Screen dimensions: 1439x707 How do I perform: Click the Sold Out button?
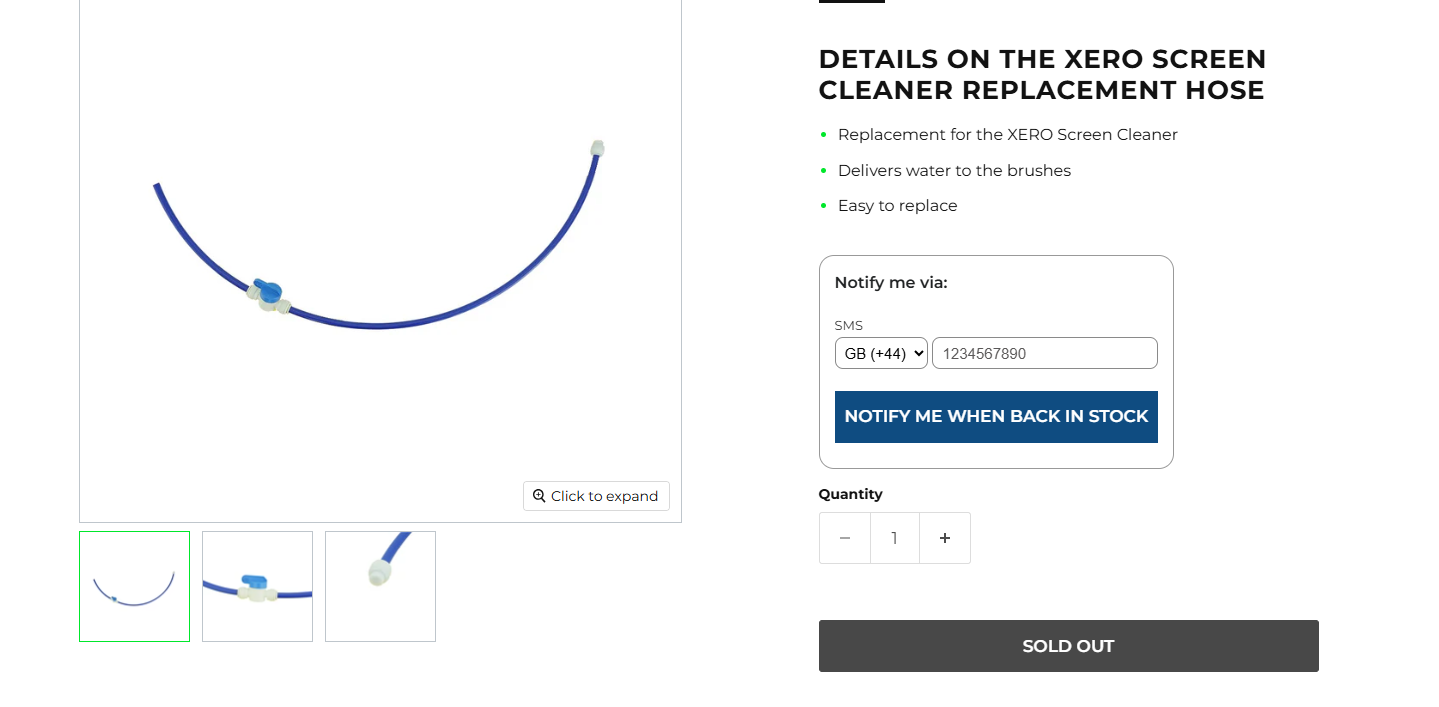coord(1068,646)
